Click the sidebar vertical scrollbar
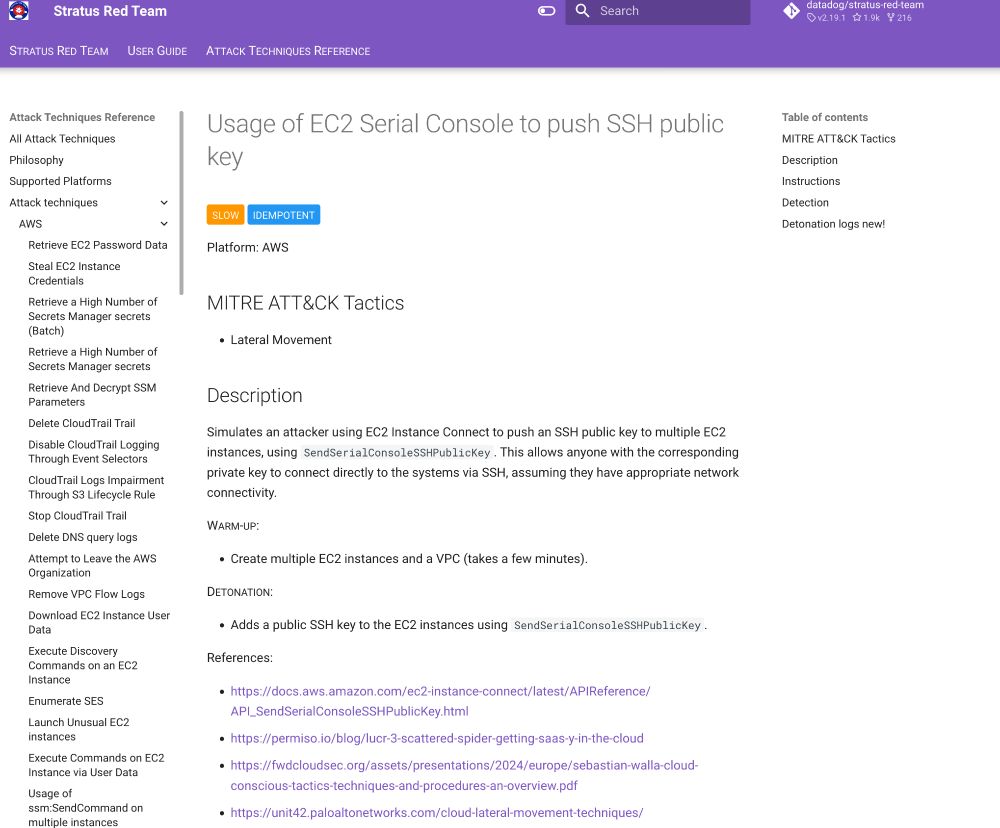This screenshot has width=1000, height=828. (181, 203)
